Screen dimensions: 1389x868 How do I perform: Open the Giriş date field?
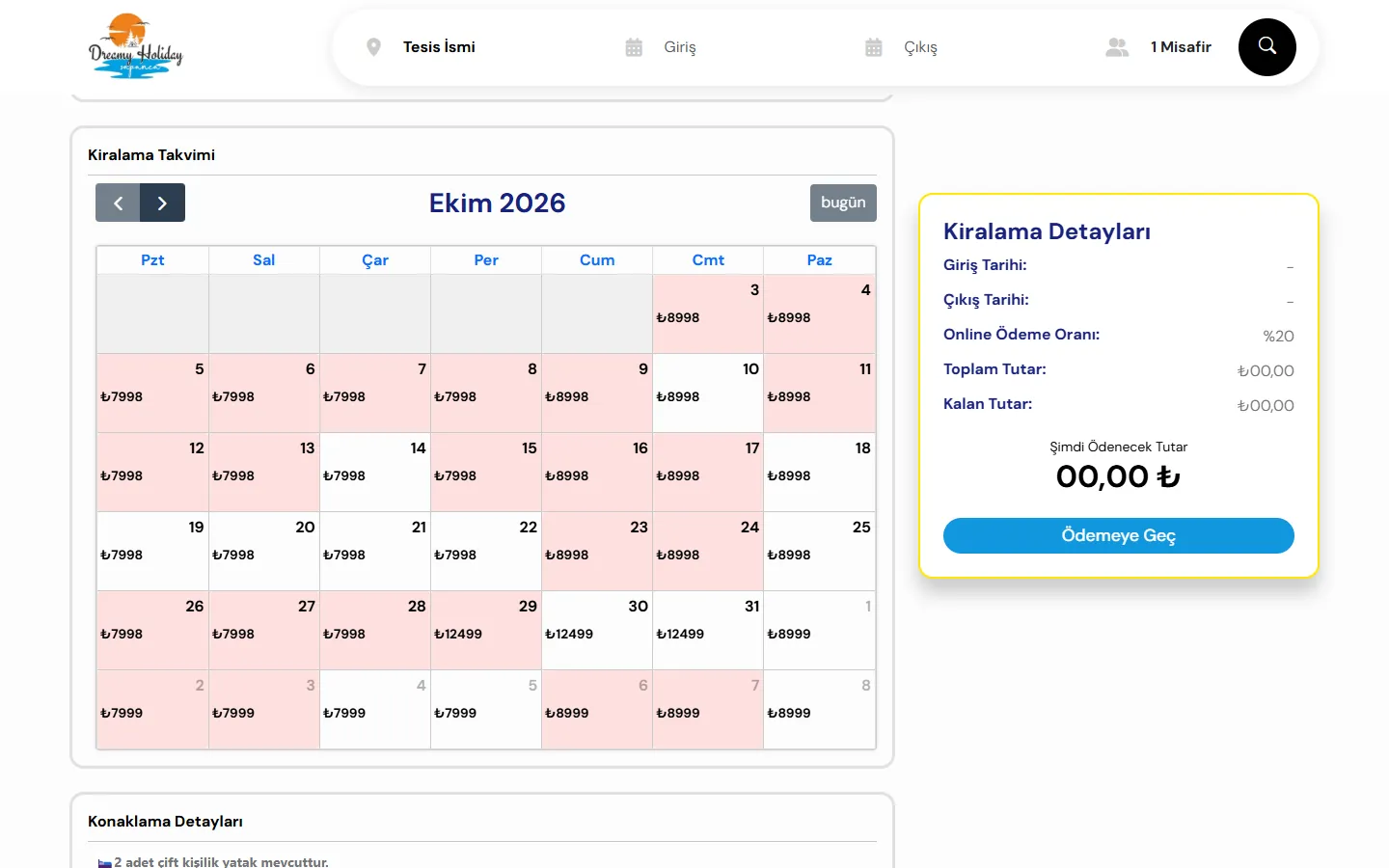coord(680,47)
